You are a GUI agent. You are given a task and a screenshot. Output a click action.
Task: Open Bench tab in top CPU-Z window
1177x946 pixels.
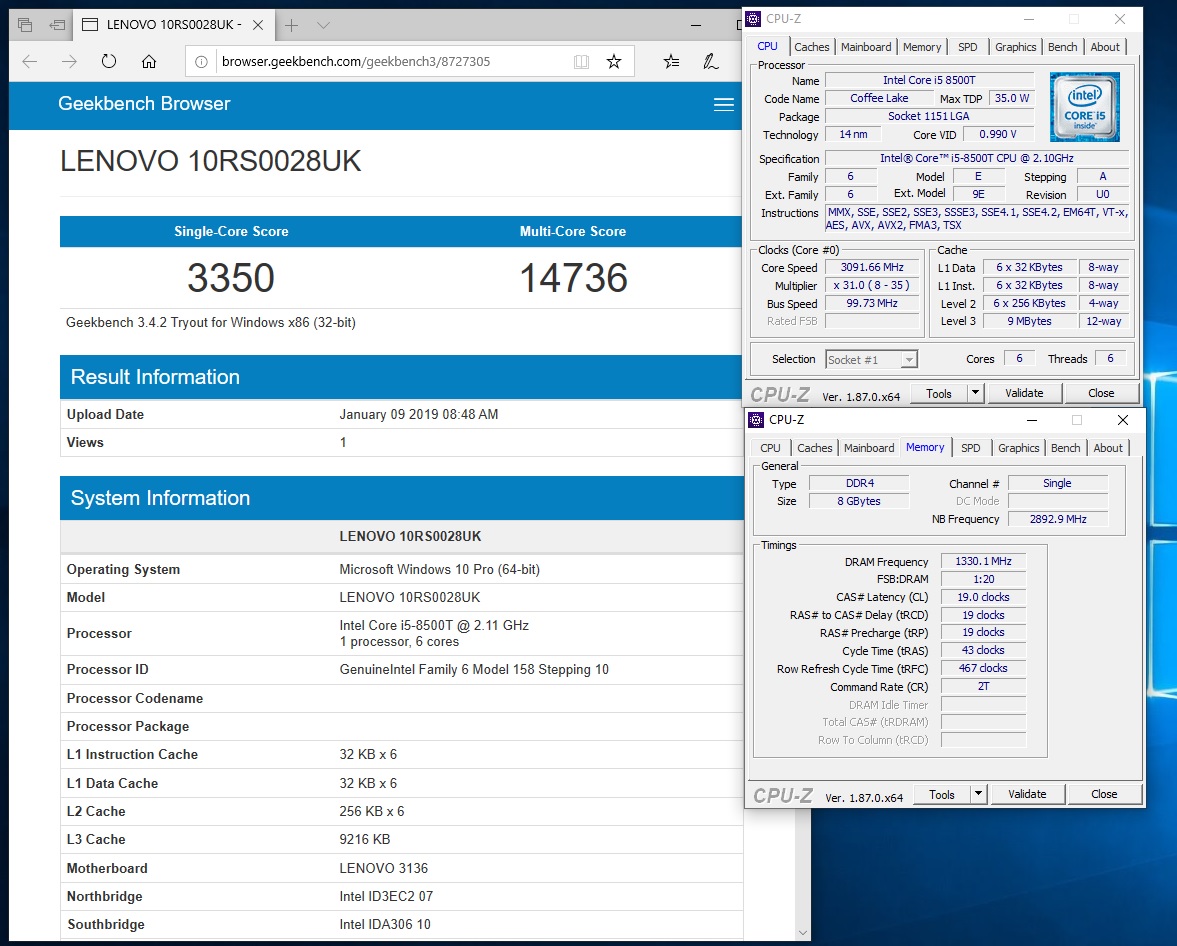click(1062, 47)
